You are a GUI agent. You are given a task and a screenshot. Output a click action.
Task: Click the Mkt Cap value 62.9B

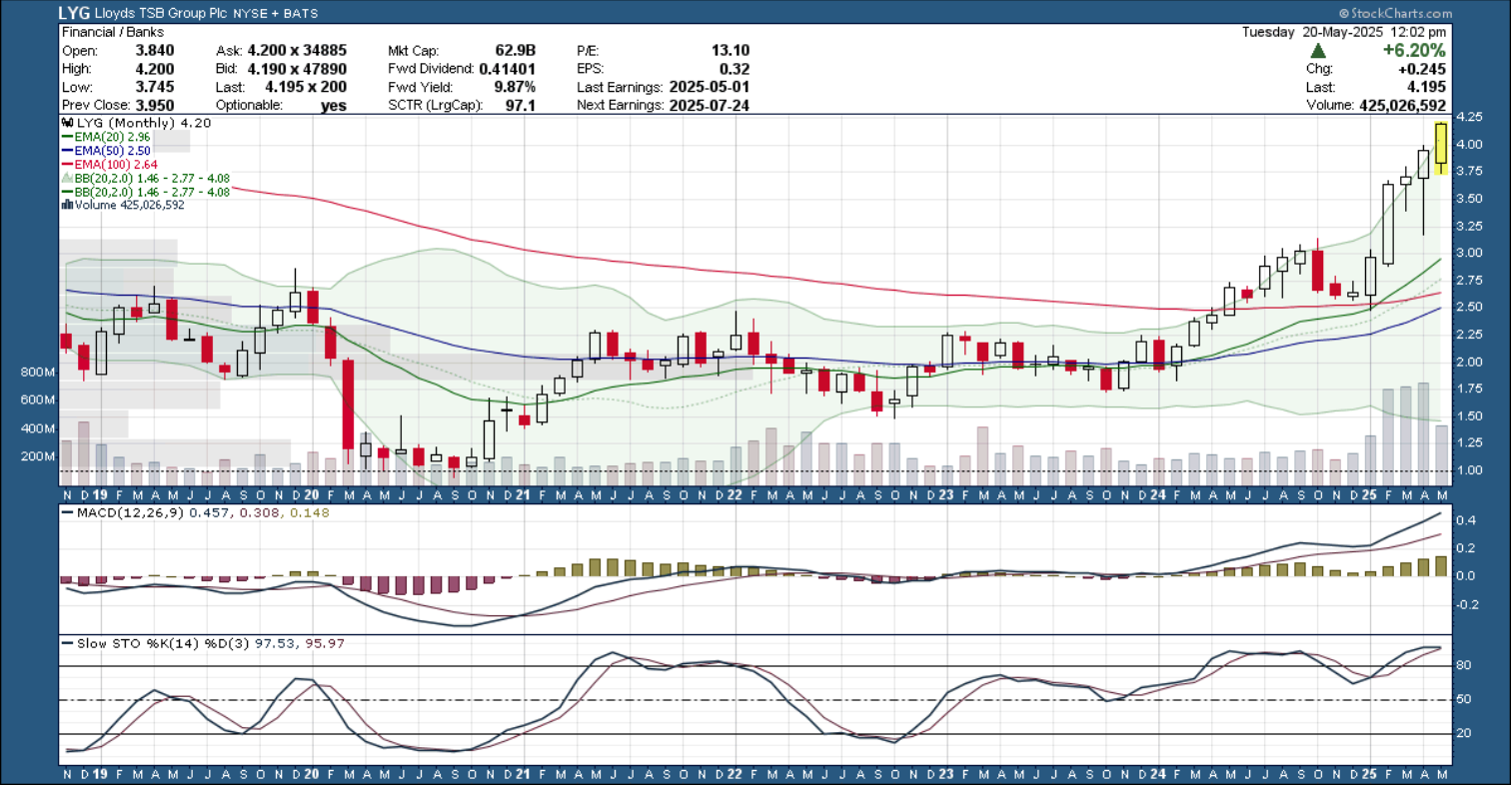point(515,51)
